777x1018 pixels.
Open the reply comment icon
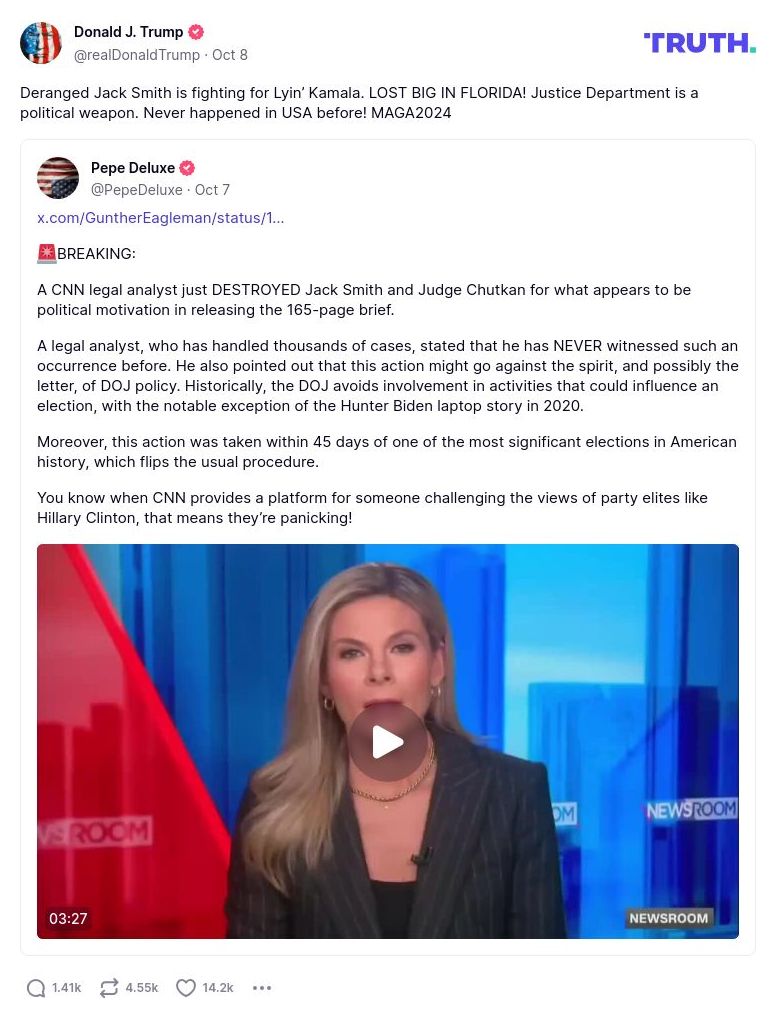tap(36, 987)
